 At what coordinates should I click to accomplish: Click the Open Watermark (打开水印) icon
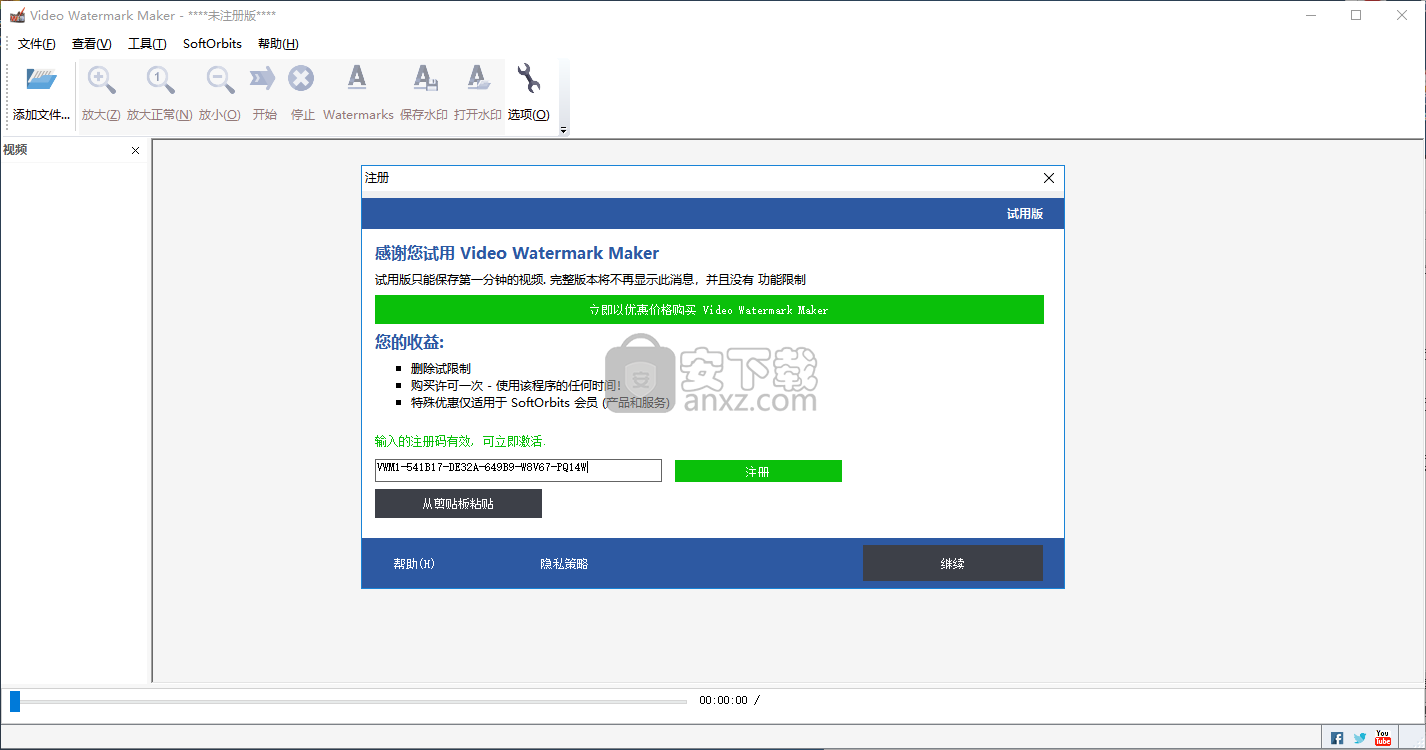pos(478,79)
